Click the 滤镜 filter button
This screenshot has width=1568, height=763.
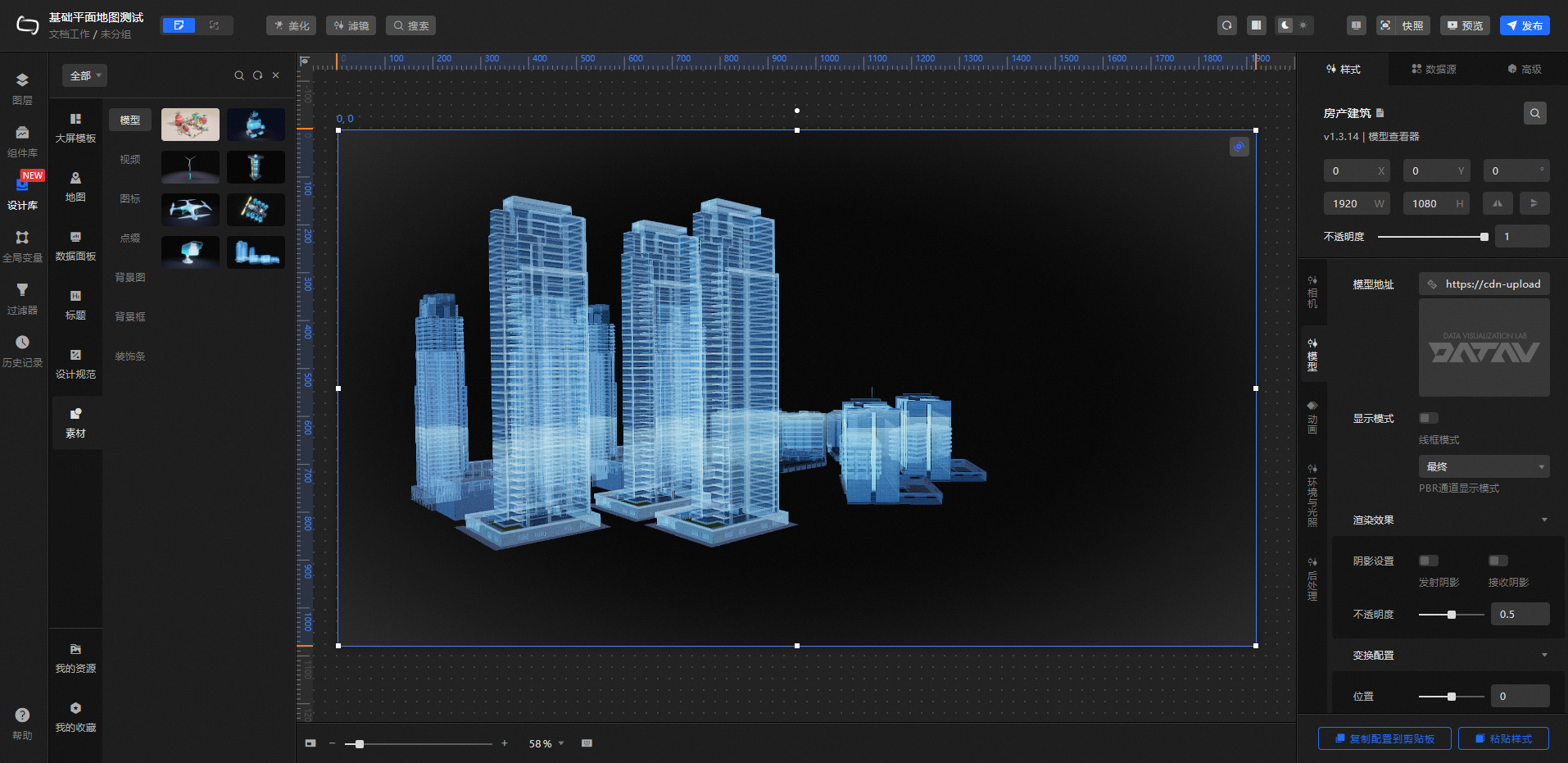coord(351,25)
